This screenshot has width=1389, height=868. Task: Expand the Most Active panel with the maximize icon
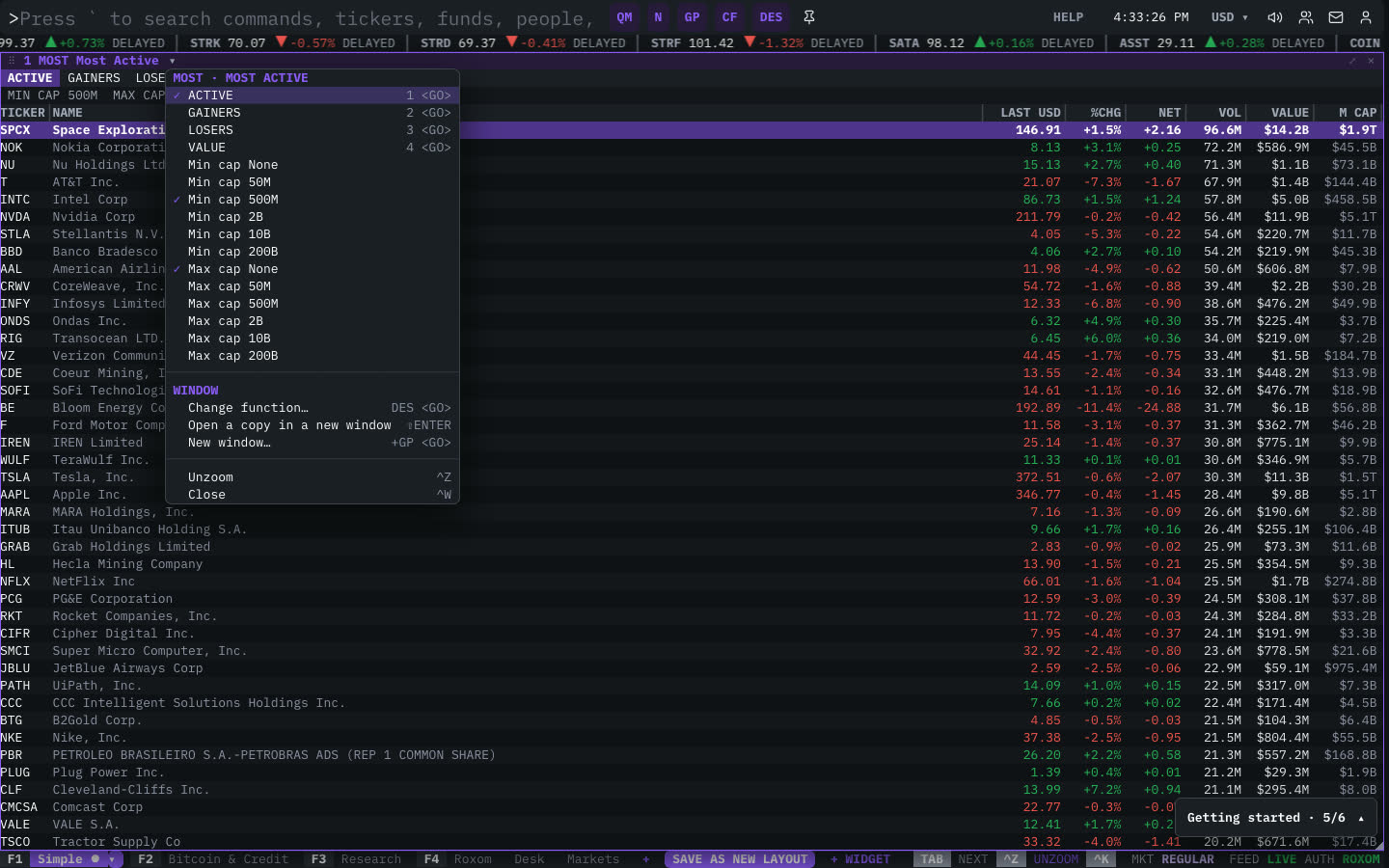coord(1352,61)
